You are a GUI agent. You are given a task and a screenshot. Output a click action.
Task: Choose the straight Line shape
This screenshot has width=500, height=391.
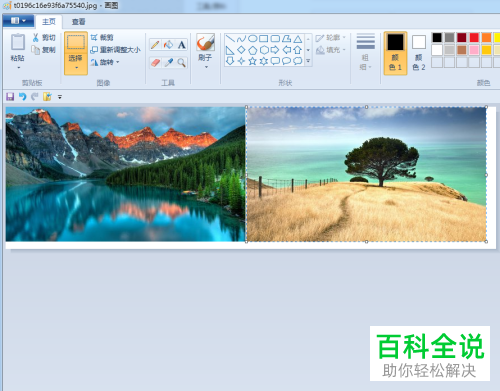(x=230, y=39)
